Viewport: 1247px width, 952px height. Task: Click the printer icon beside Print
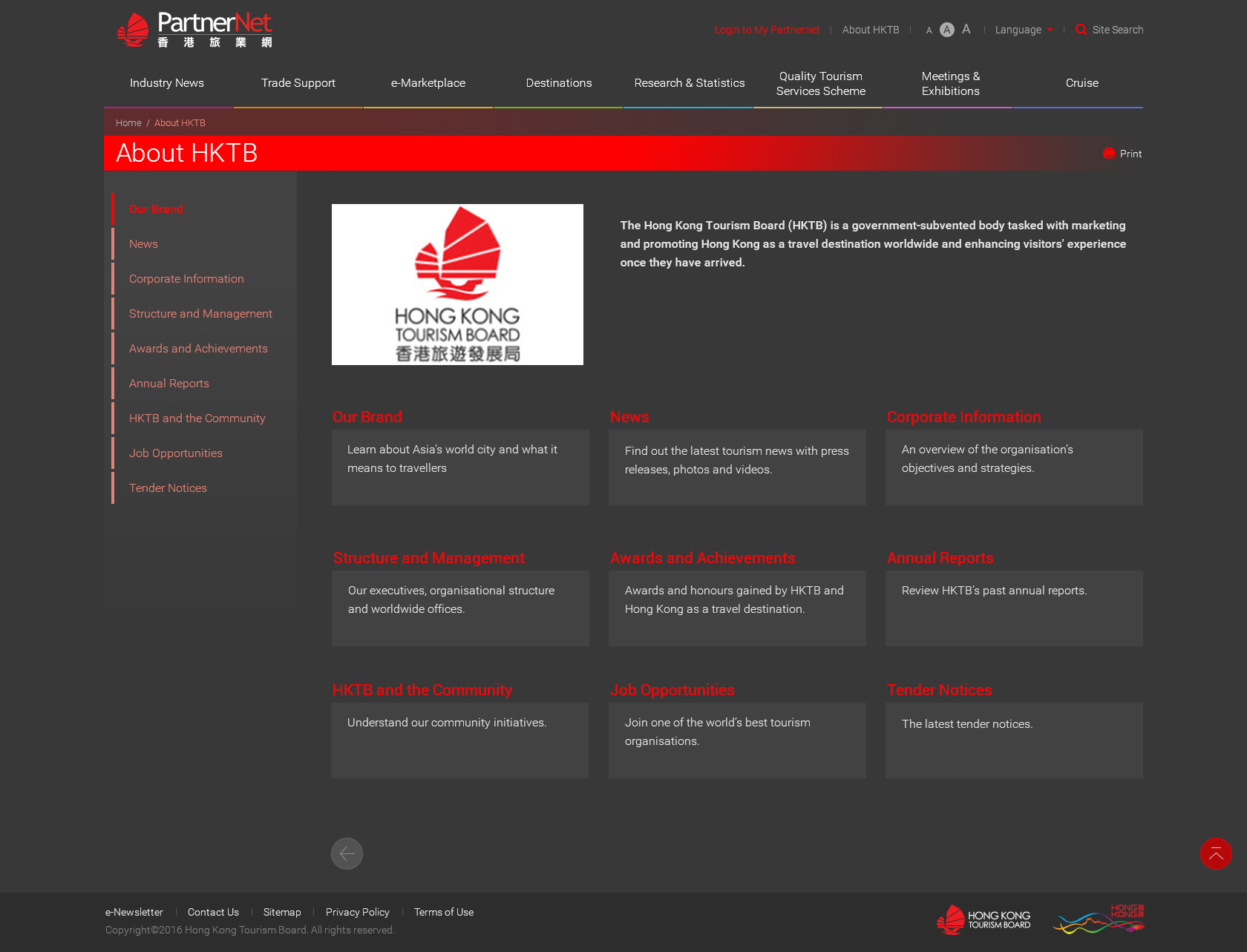click(x=1109, y=154)
